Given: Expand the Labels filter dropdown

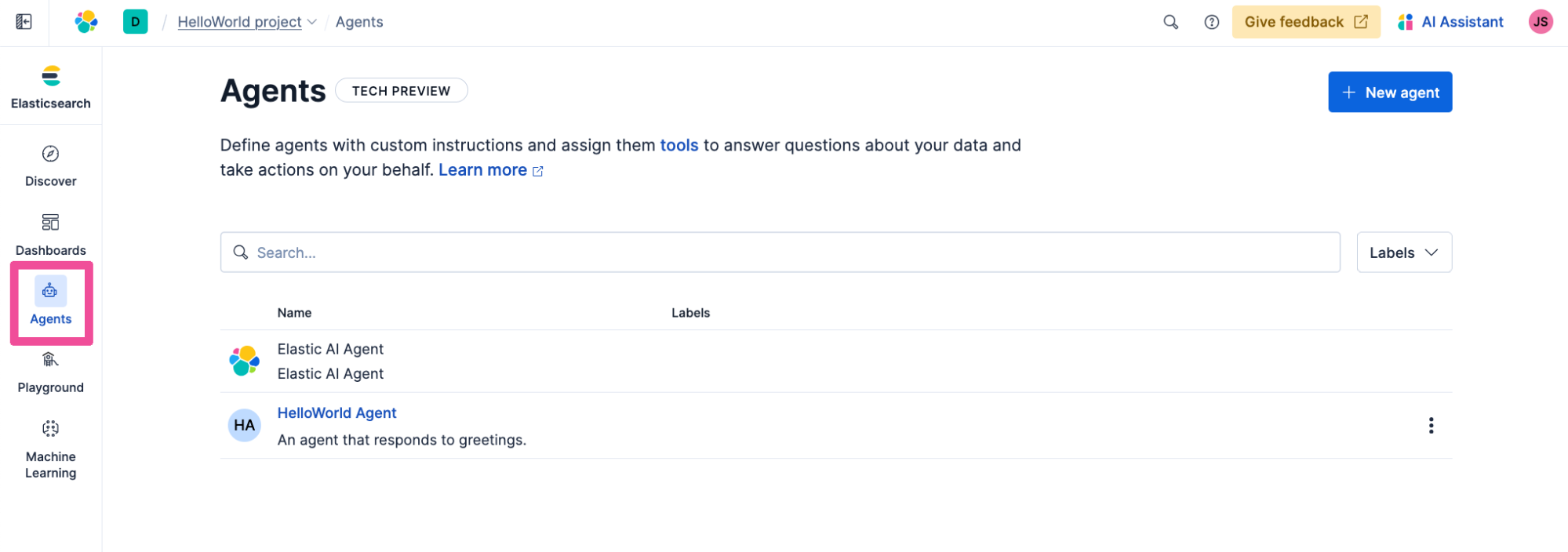Looking at the screenshot, I should point(1403,252).
